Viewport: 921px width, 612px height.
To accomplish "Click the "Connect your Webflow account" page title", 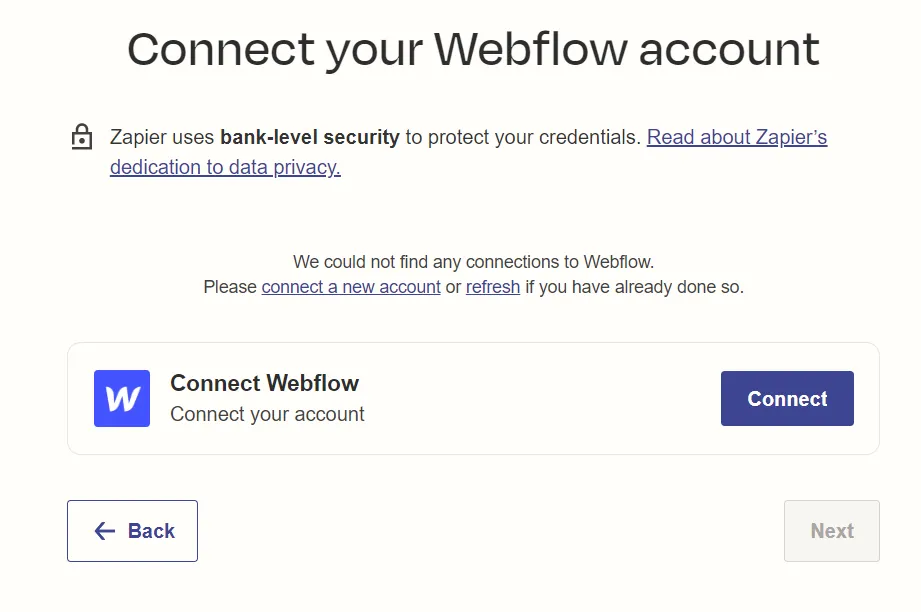I will (472, 48).
